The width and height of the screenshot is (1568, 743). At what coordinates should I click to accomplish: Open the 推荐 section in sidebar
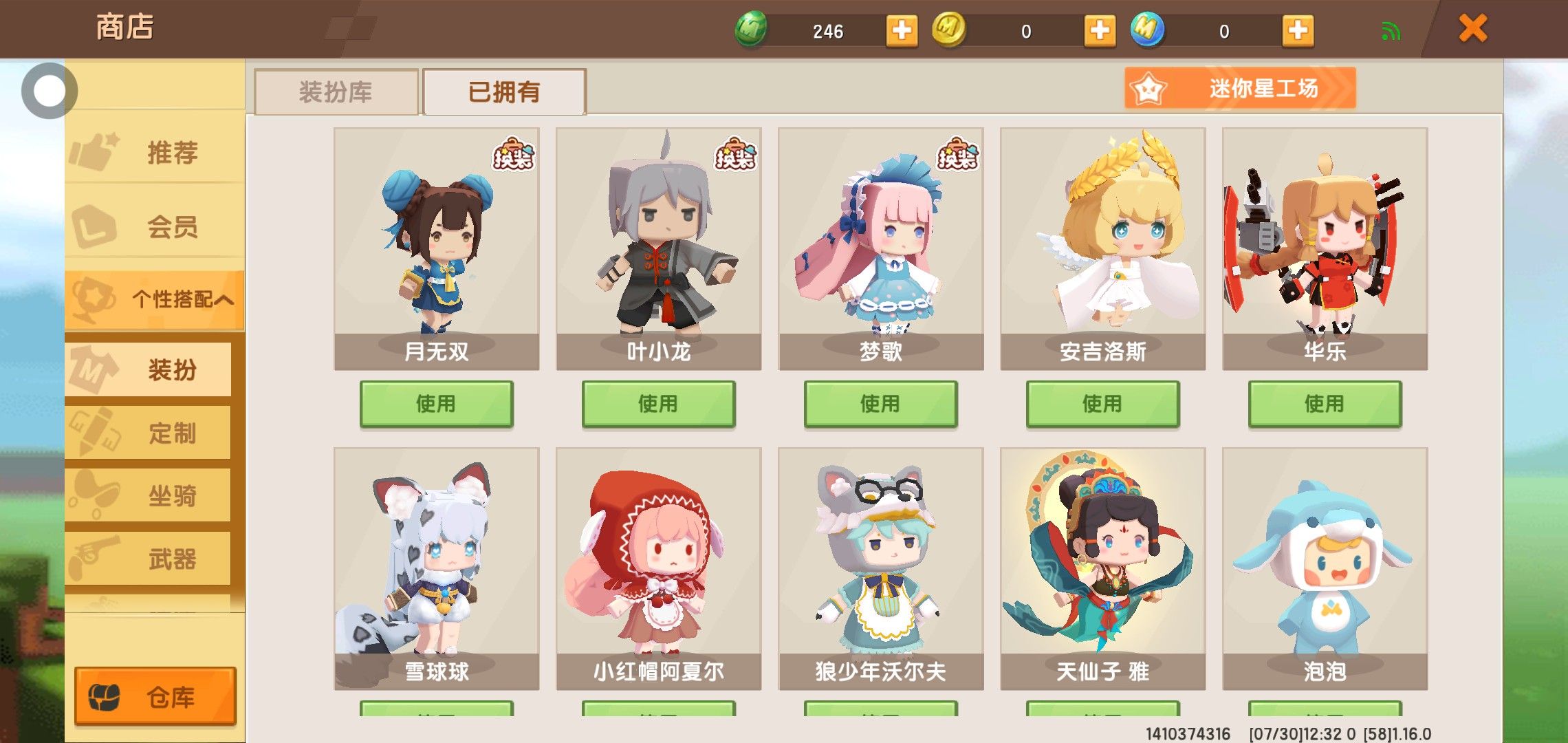(155, 152)
